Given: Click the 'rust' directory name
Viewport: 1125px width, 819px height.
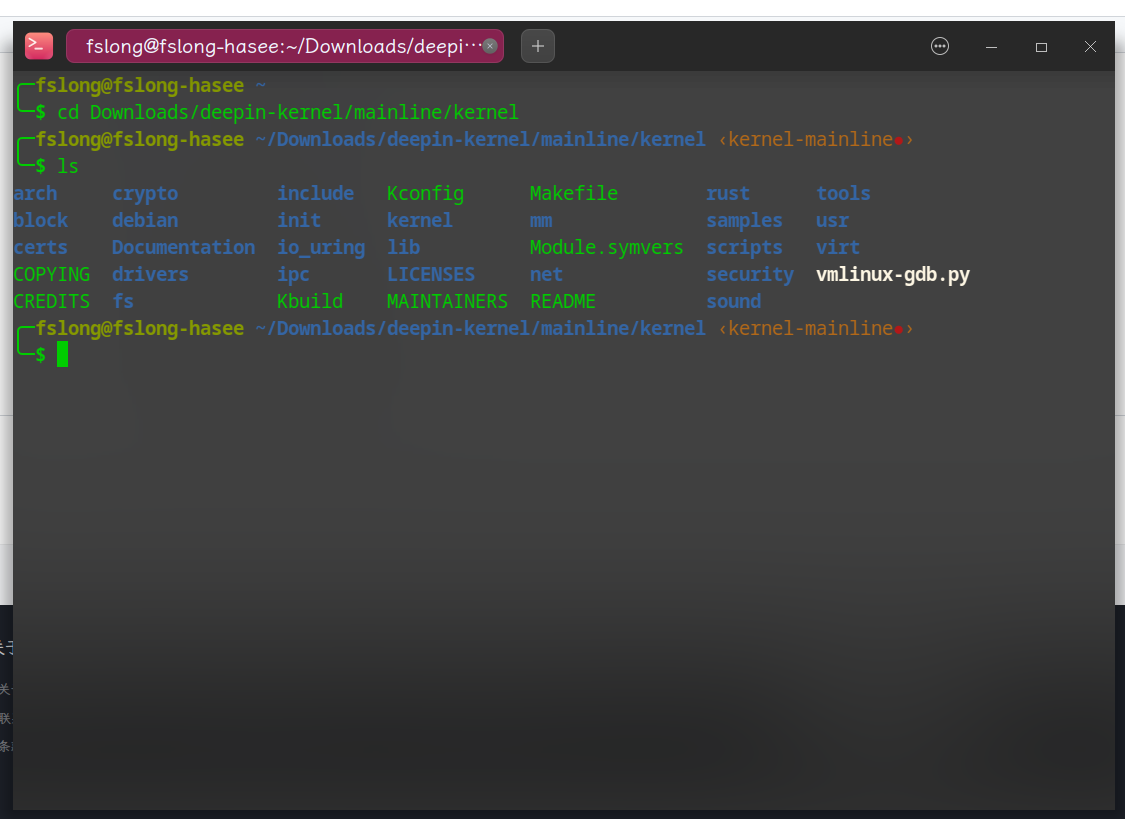Looking at the screenshot, I should coord(728,194).
